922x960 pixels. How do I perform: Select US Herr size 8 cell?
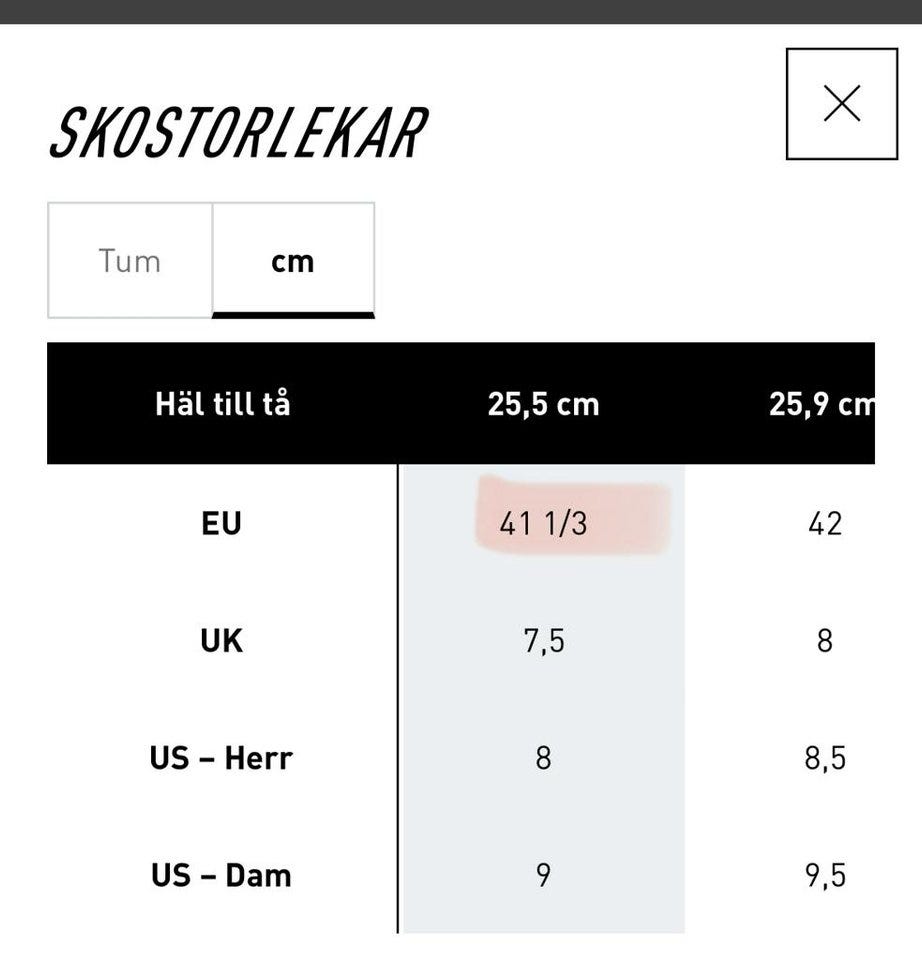(543, 758)
